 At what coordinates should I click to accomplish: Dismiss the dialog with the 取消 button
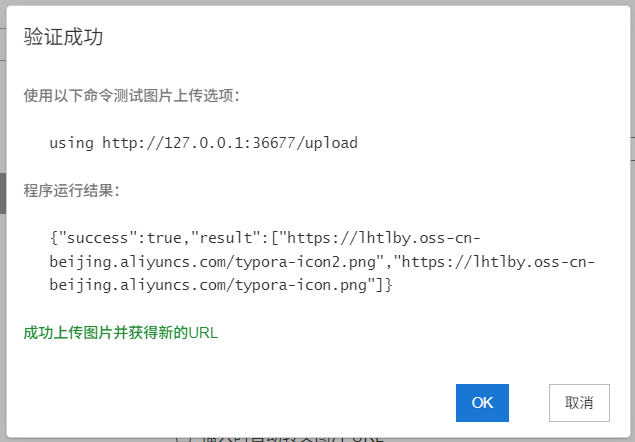(579, 403)
